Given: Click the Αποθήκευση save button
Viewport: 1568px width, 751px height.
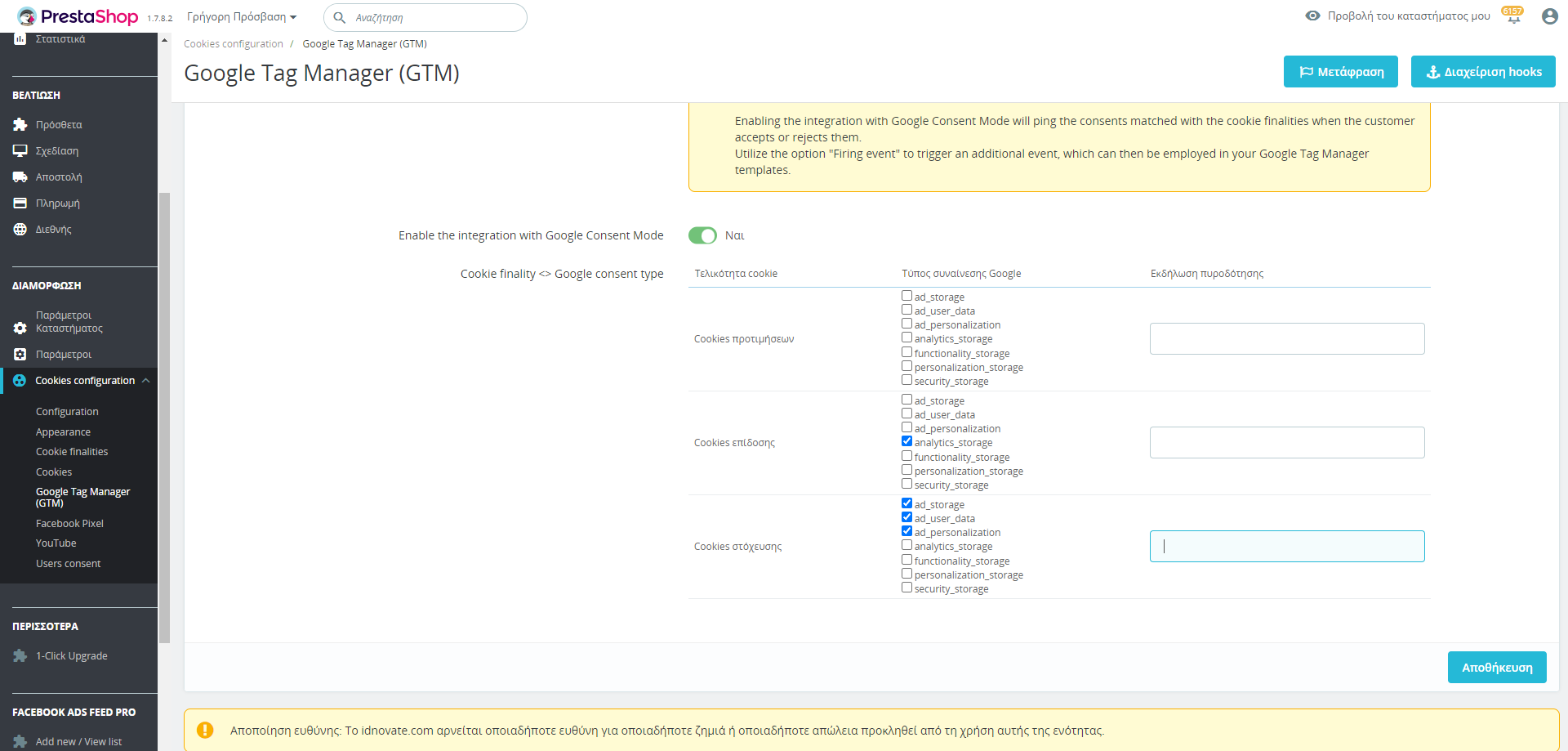Looking at the screenshot, I should [1497, 668].
